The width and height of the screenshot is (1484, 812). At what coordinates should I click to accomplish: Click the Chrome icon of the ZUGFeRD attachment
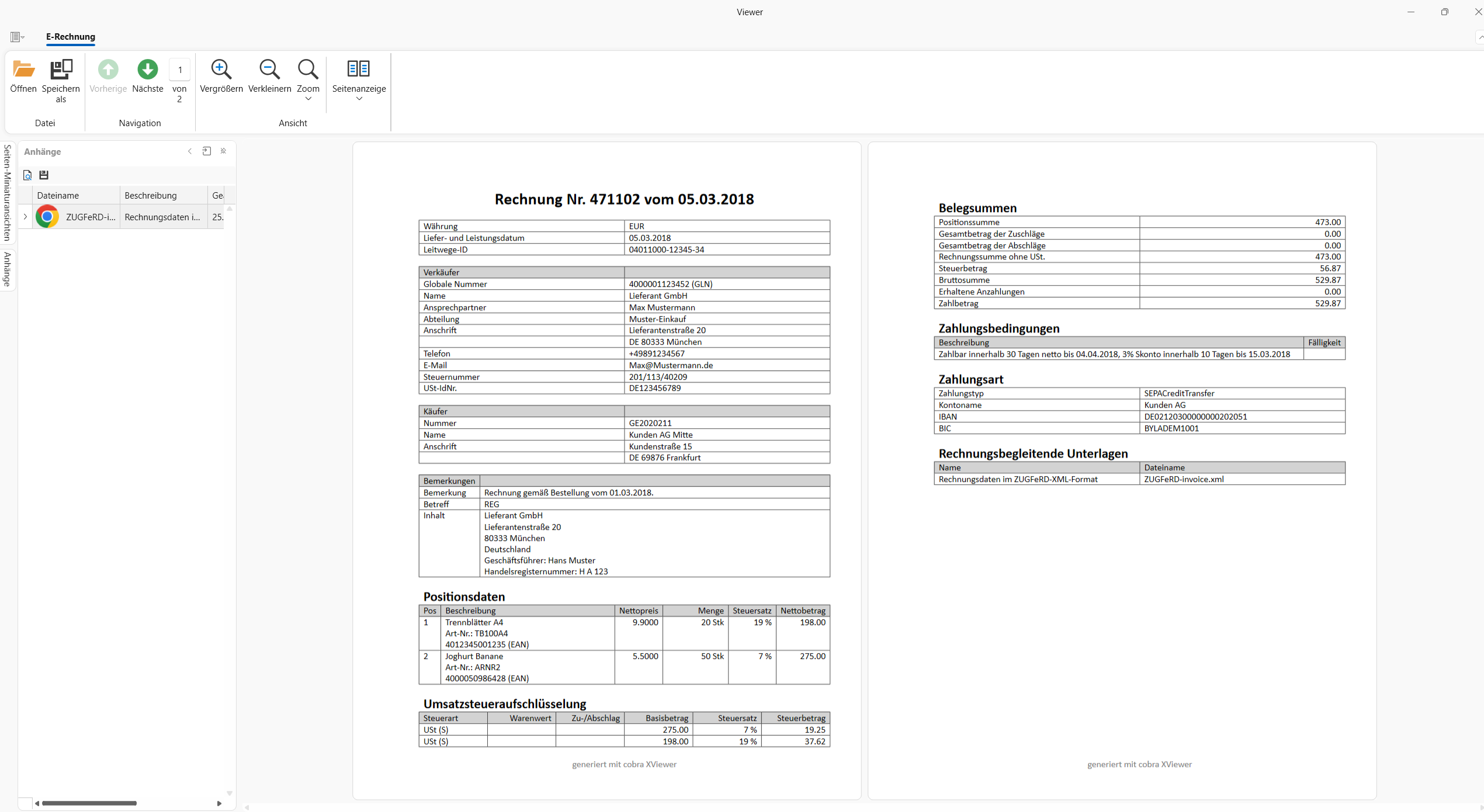[x=47, y=217]
